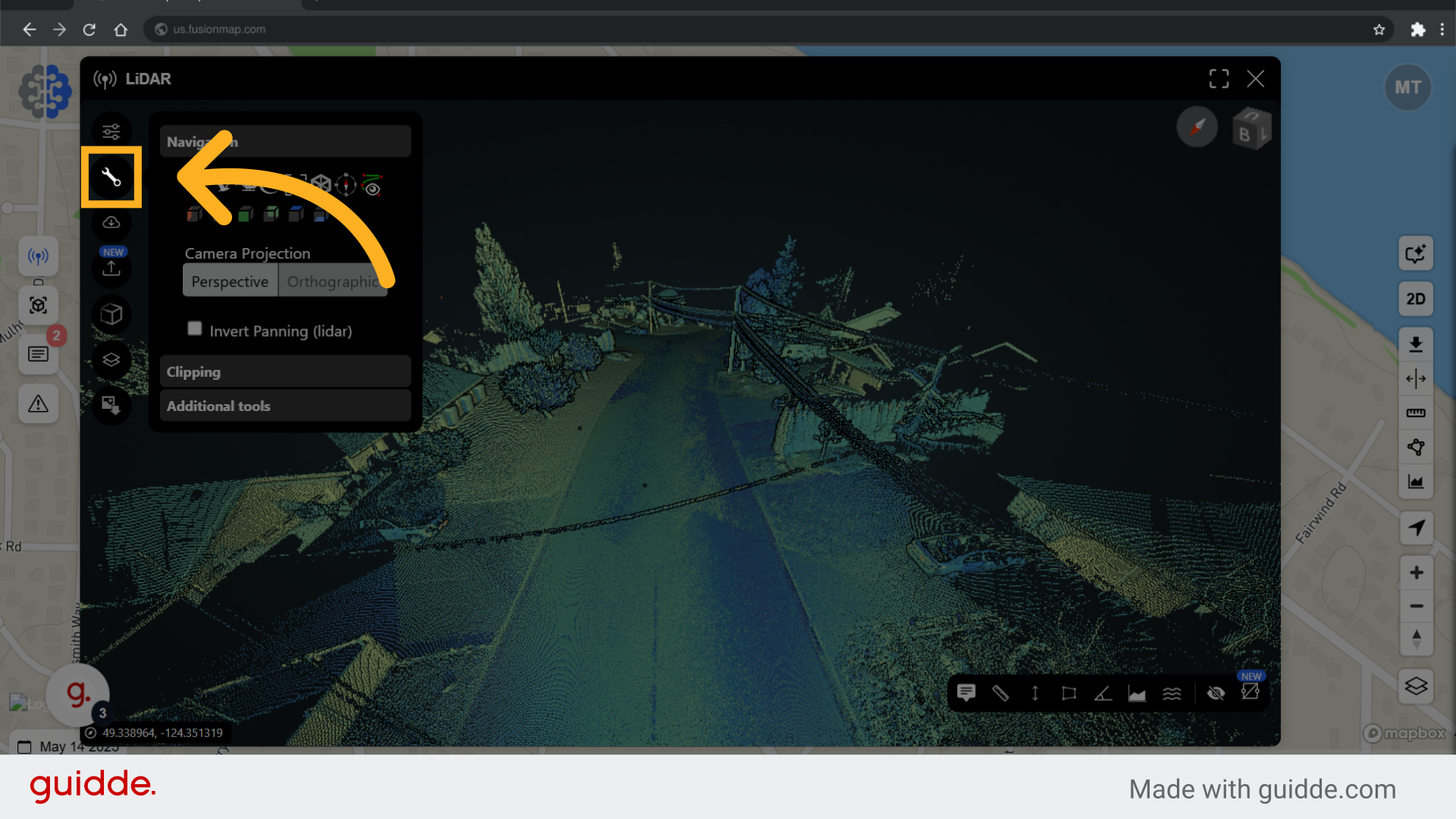Viewport: 1456px width, 819px height.
Task: Select Perspective camera projection
Action: coord(231,281)
